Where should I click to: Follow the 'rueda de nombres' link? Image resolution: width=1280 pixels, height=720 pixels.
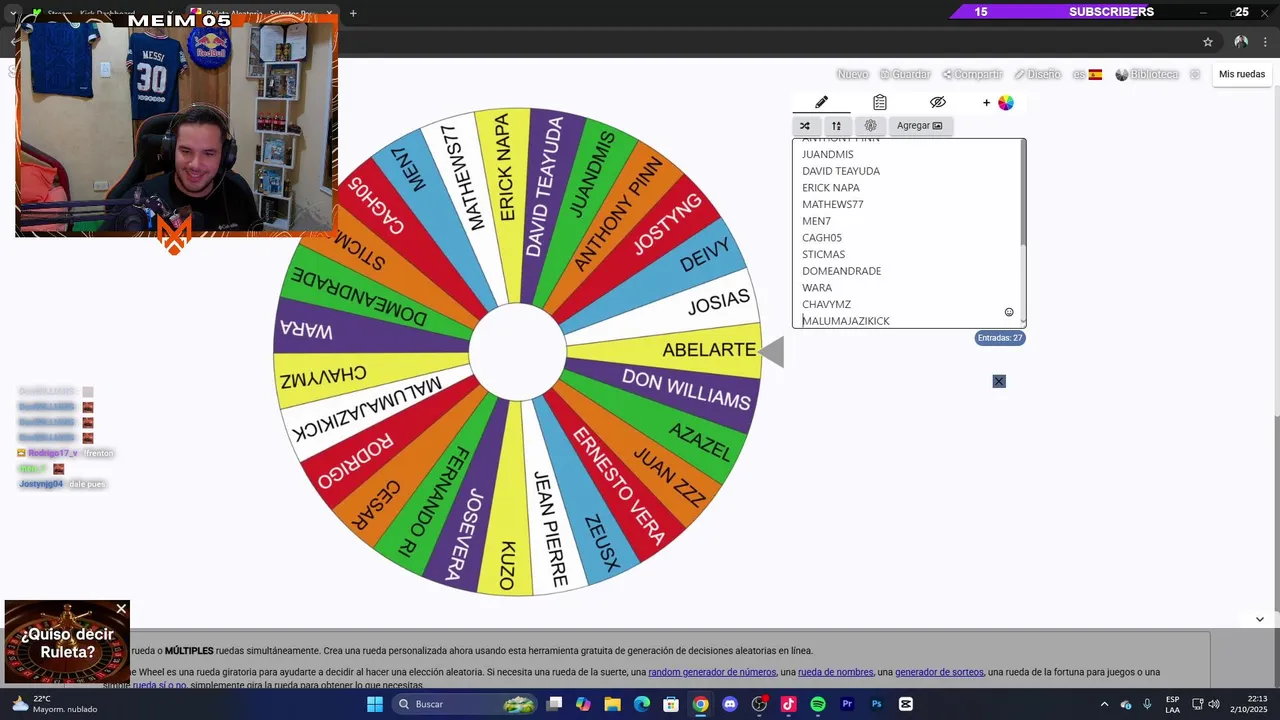(x=836, y=672)
